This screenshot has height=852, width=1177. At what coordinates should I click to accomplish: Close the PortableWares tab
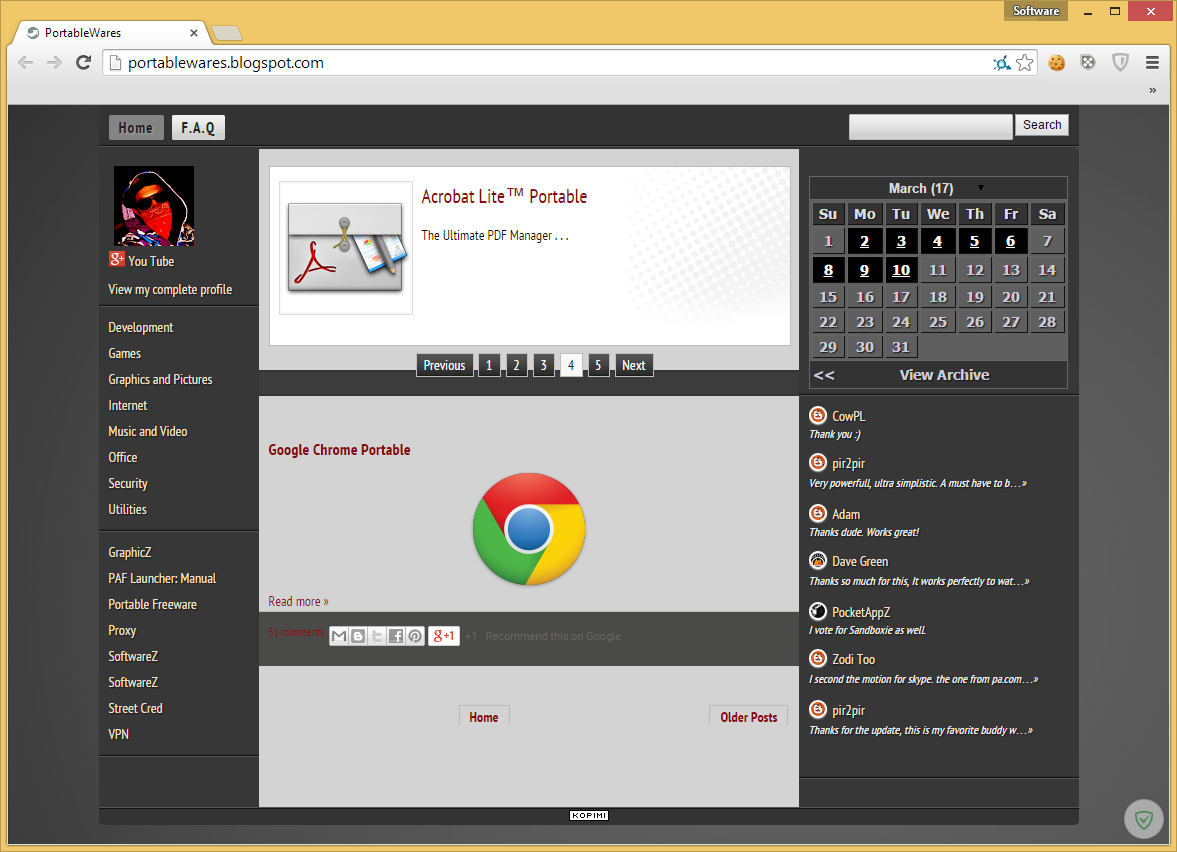(x=194, y=33)
